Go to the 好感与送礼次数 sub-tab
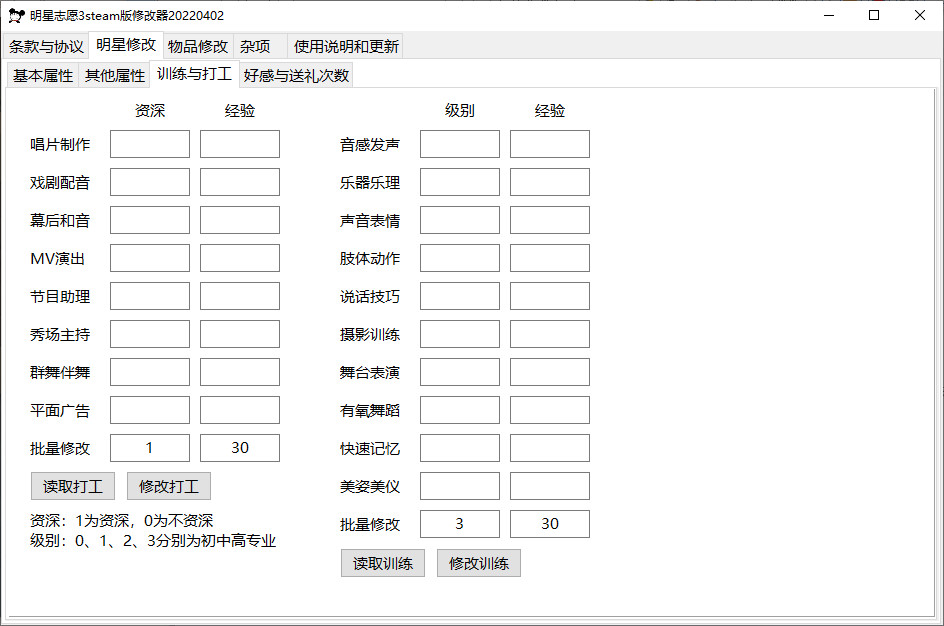944x626 pixels. click(x=296, y=75)
